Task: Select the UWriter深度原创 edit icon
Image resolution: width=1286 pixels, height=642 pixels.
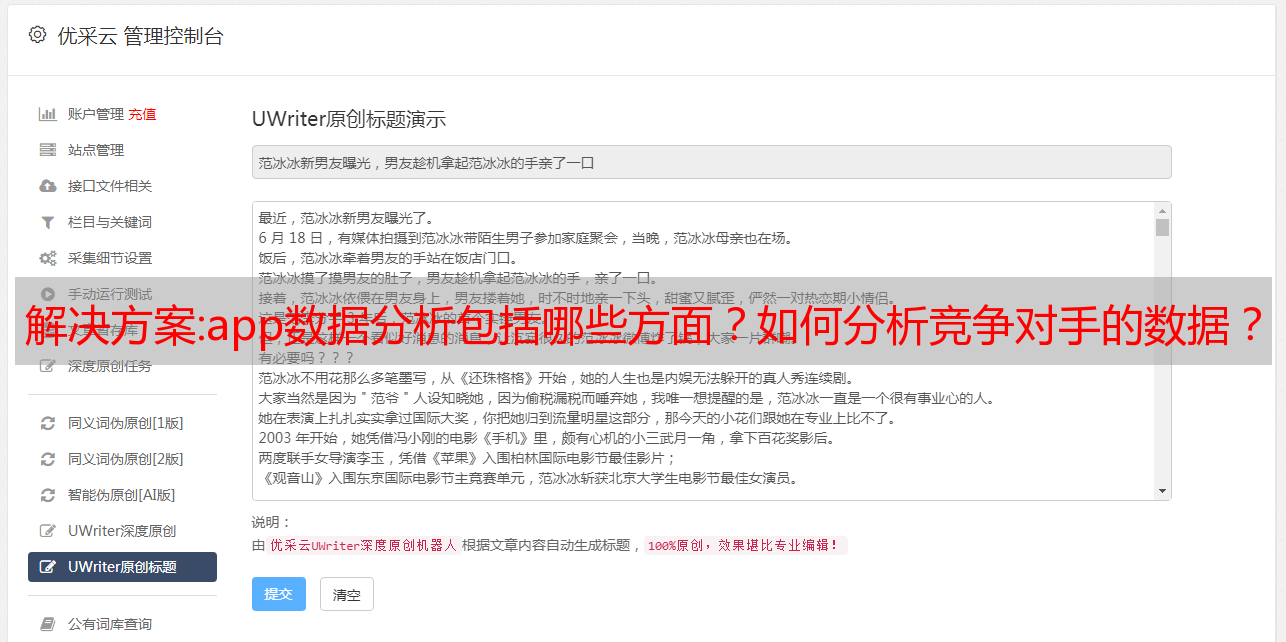Action: (x=47, y=531)
